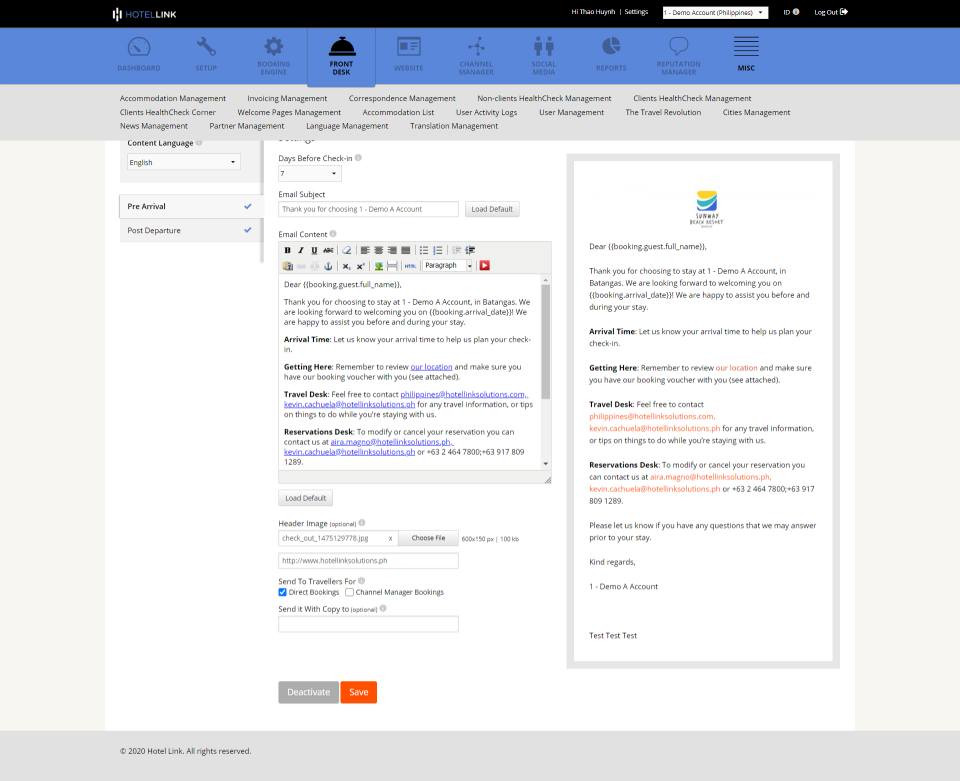Open the Paragraph format dropdown
The width and height of the screenshot is (960, 781).
click(x=447, y=266)
